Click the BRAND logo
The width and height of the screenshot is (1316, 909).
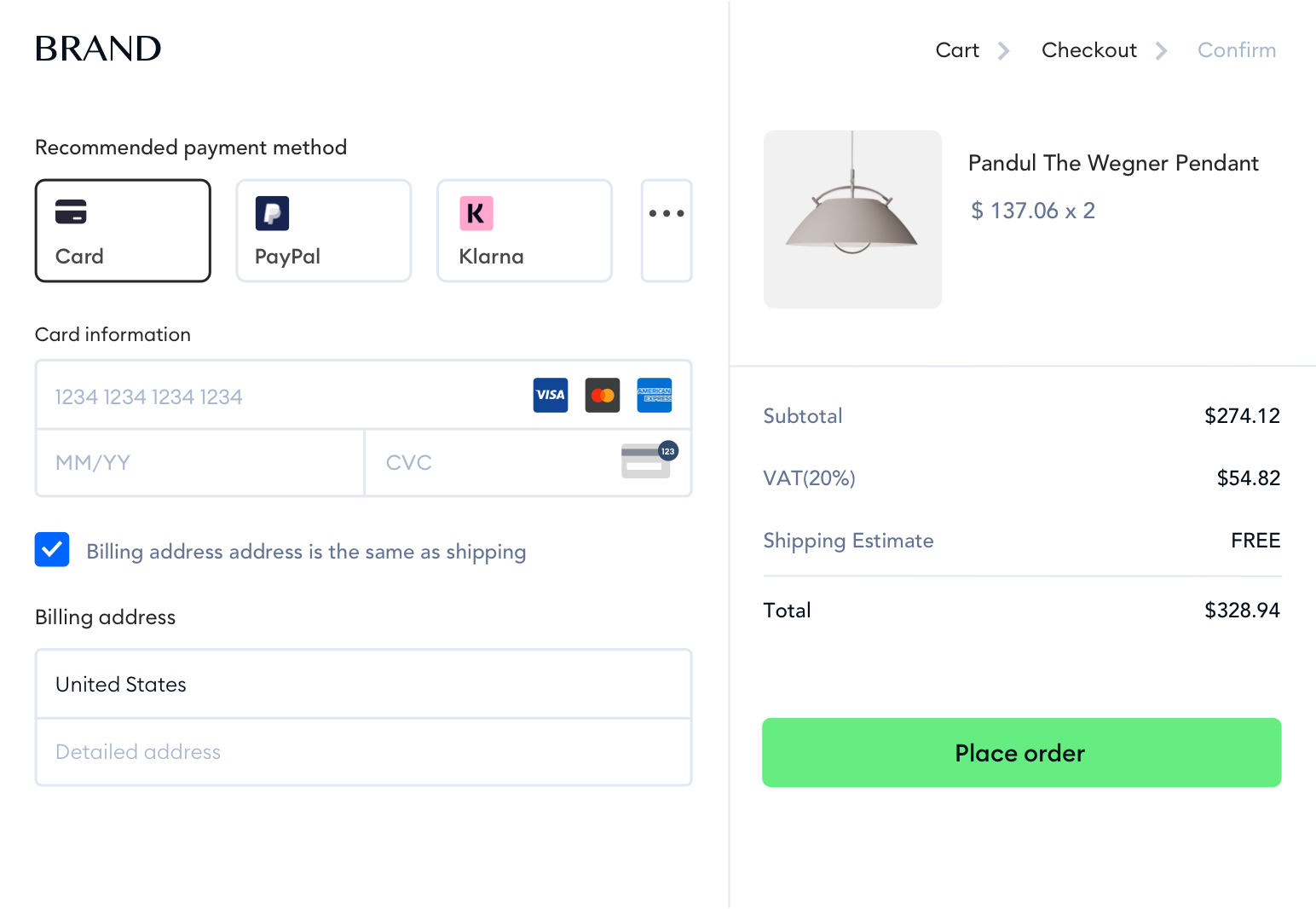point(98,49)
